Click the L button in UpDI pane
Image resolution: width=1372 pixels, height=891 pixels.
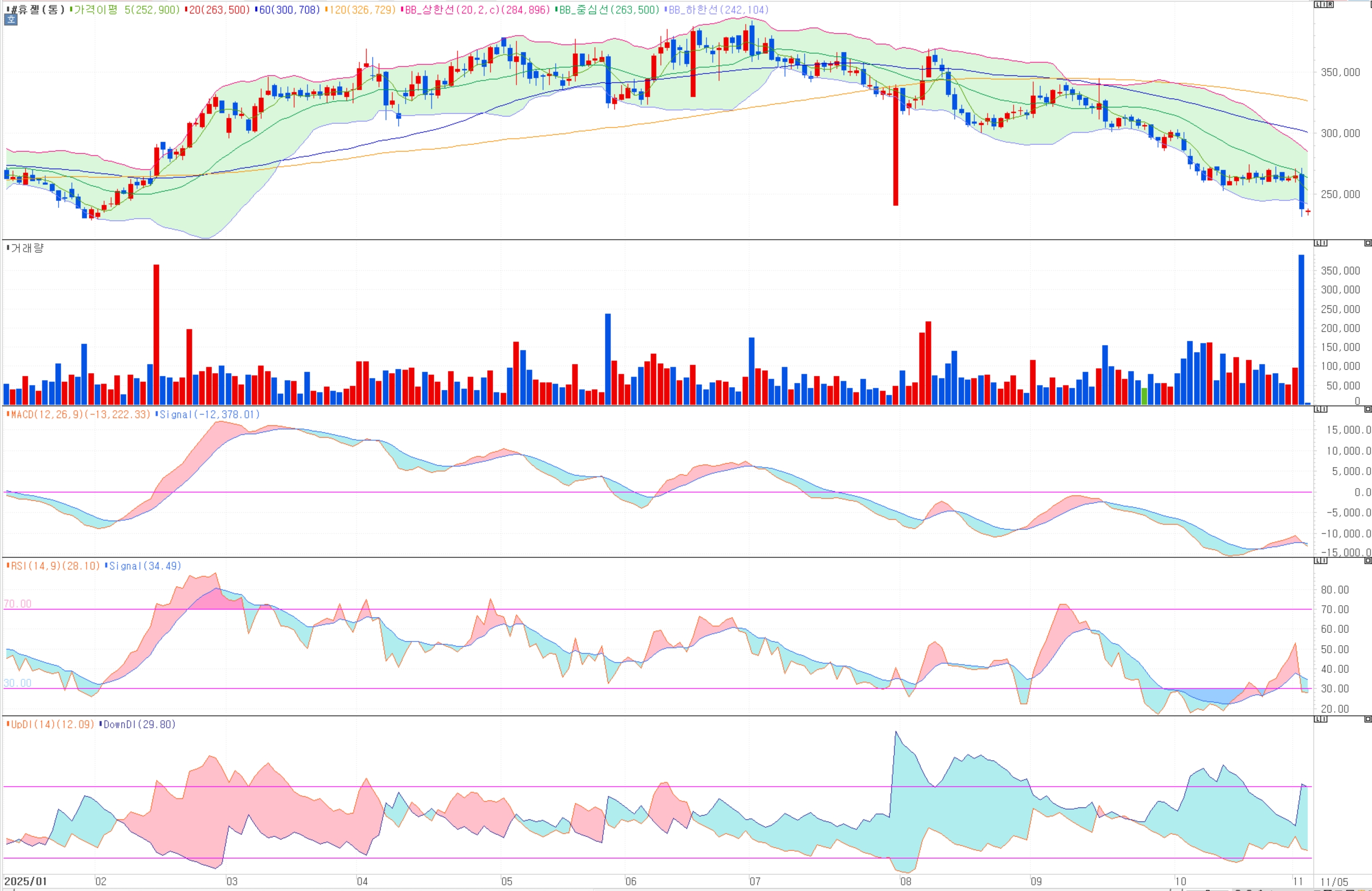point(1318,719)
